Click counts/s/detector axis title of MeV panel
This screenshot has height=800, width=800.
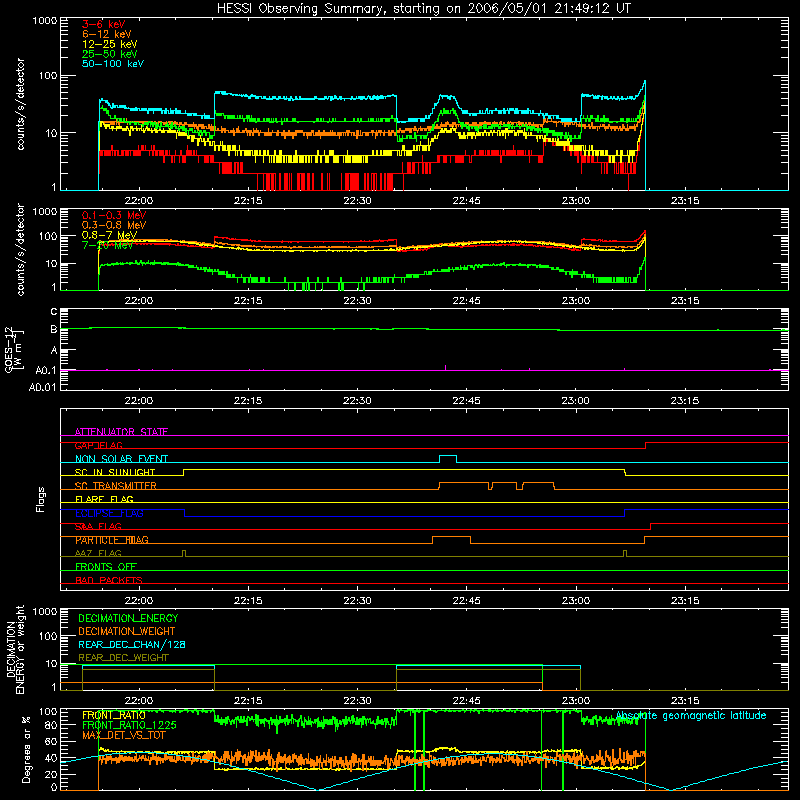(x=20, y=249)
